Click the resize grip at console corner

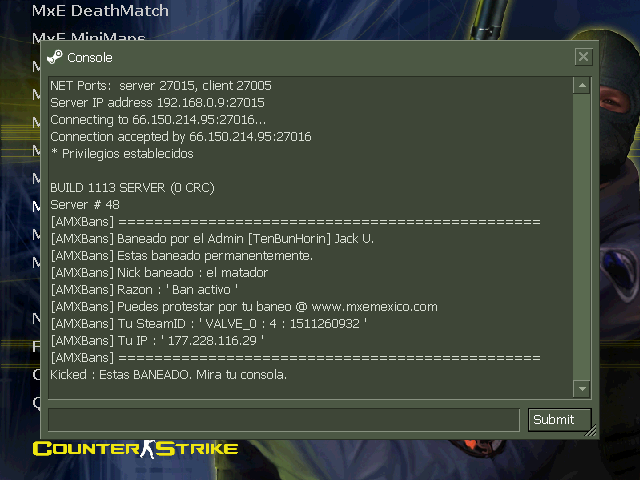click(x=591, y=431)
